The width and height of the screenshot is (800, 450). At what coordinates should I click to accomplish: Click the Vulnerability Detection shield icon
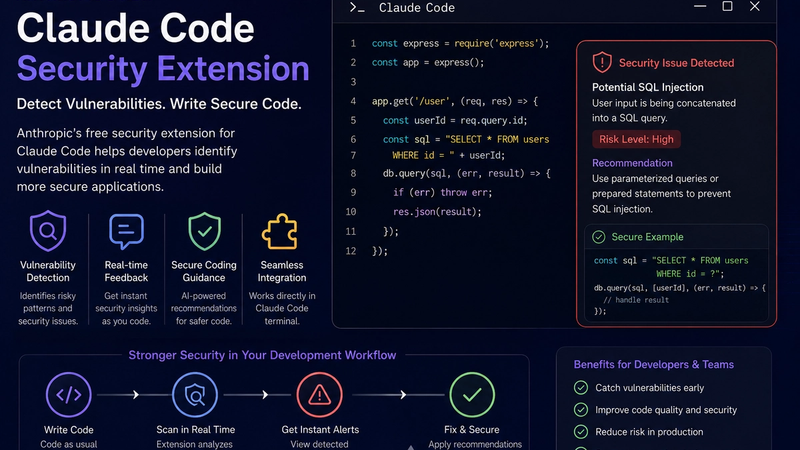coord(48,231)
